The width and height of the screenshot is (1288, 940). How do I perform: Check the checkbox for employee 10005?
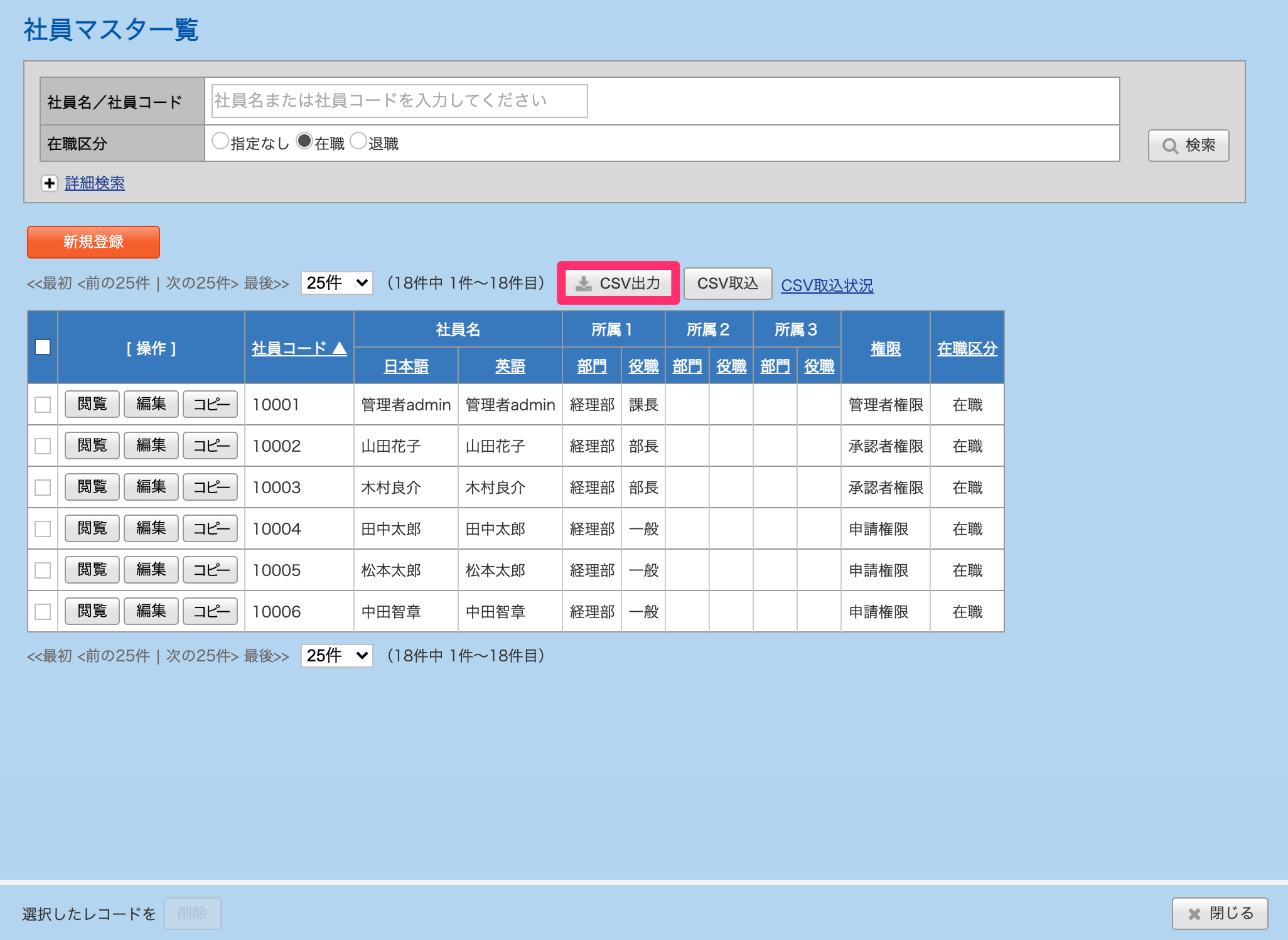pos(43,570)
